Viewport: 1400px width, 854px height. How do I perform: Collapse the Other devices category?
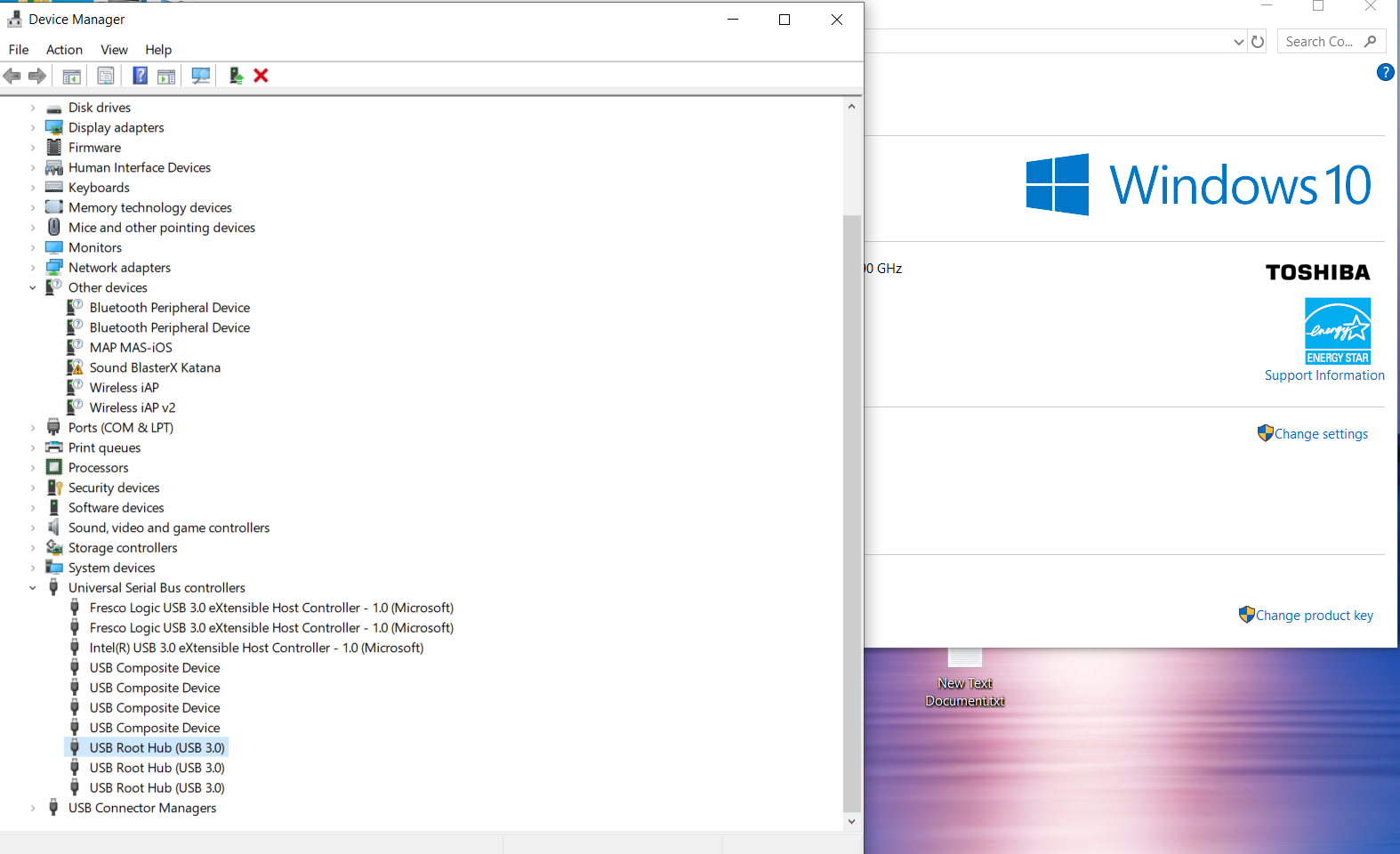[33, 287]
